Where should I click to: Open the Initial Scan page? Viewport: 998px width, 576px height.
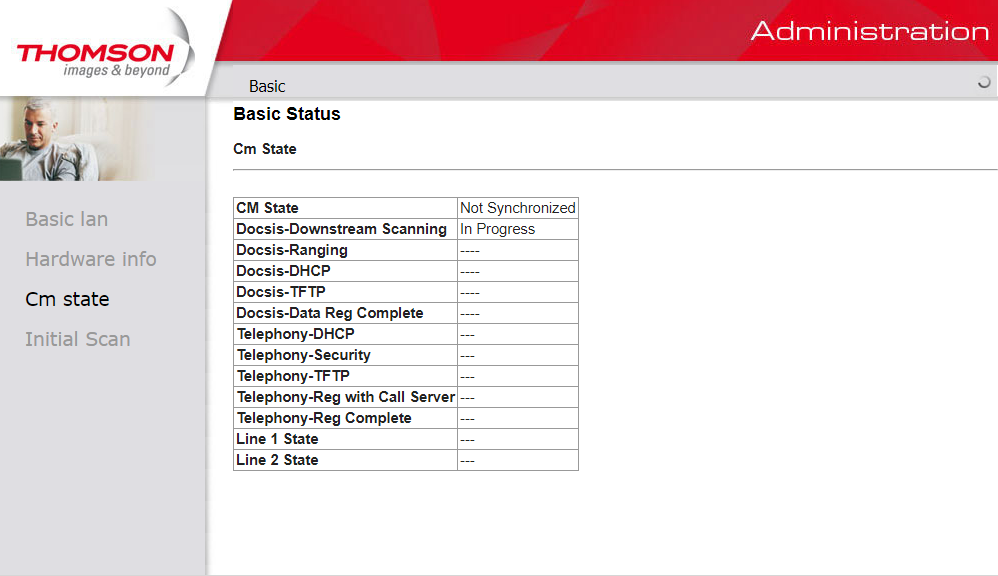(78, 339)
